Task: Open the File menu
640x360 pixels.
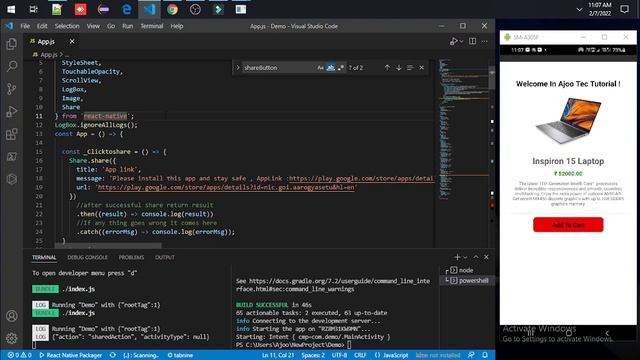Action: 25,26
